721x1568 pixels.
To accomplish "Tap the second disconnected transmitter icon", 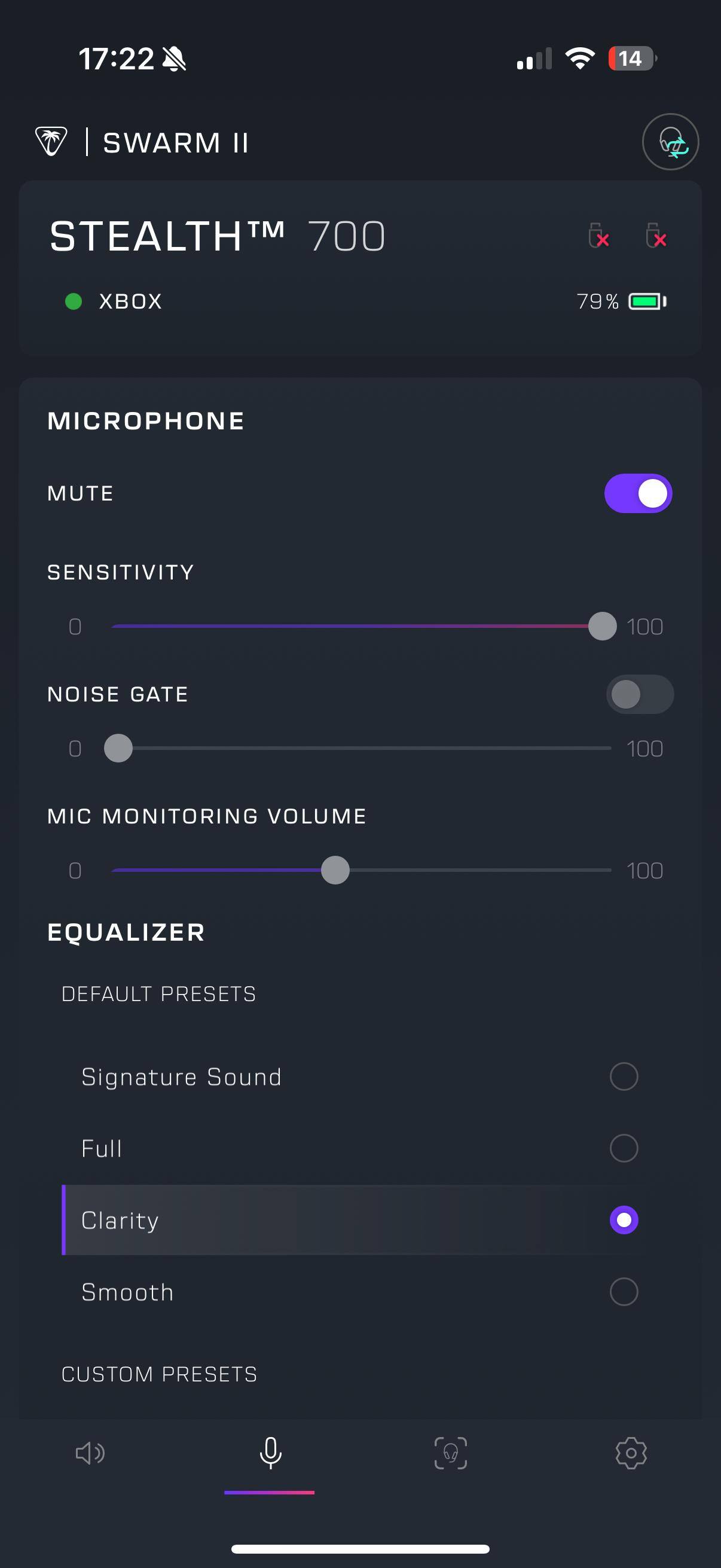I will 655,236.
